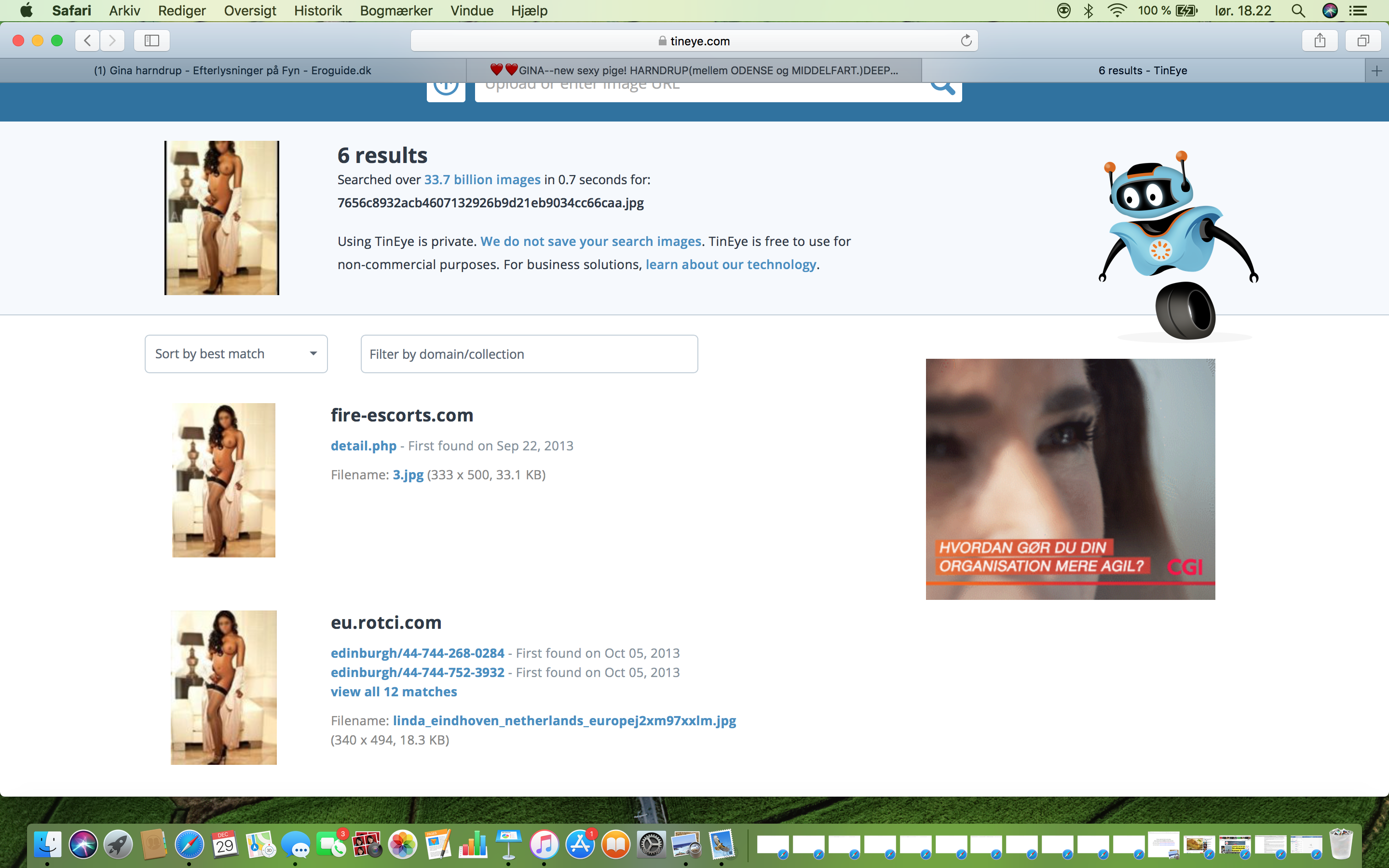The height and width of the screenshot is (868, 1389).
Task: Open the detail.php result link
Action: [x=363, y=446]
